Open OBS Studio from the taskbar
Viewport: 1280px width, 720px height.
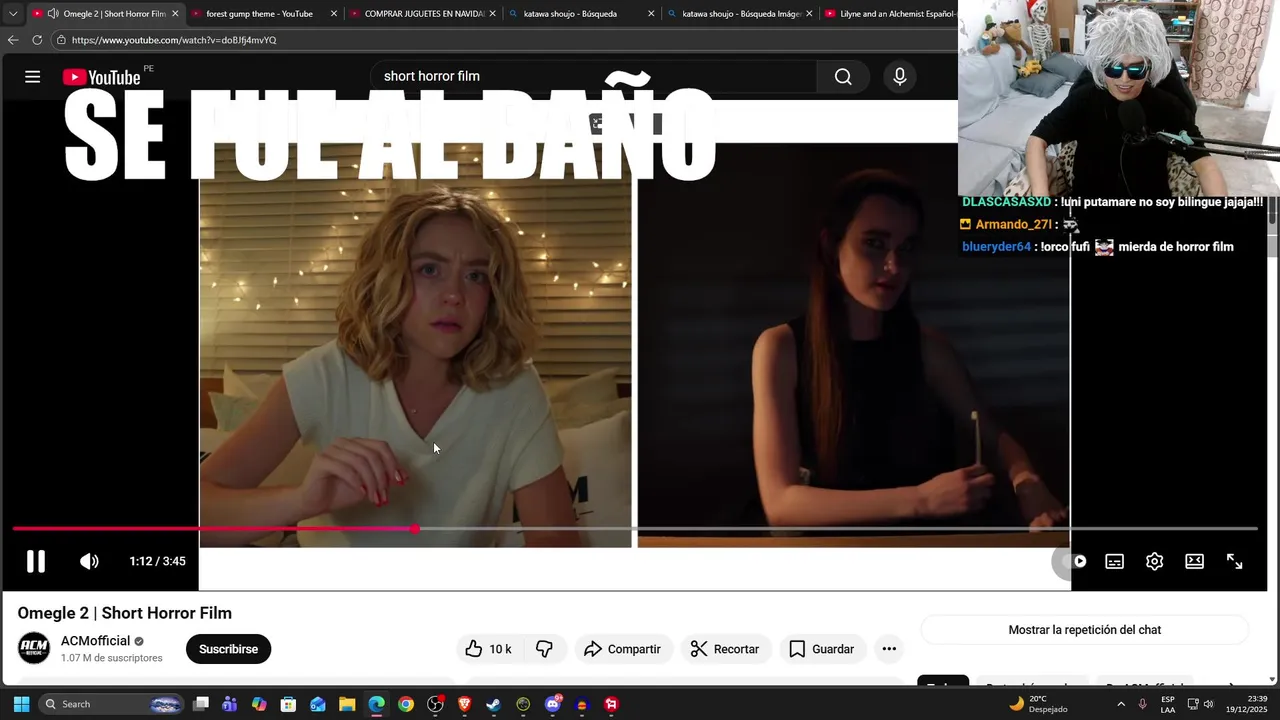click(435, 704)
